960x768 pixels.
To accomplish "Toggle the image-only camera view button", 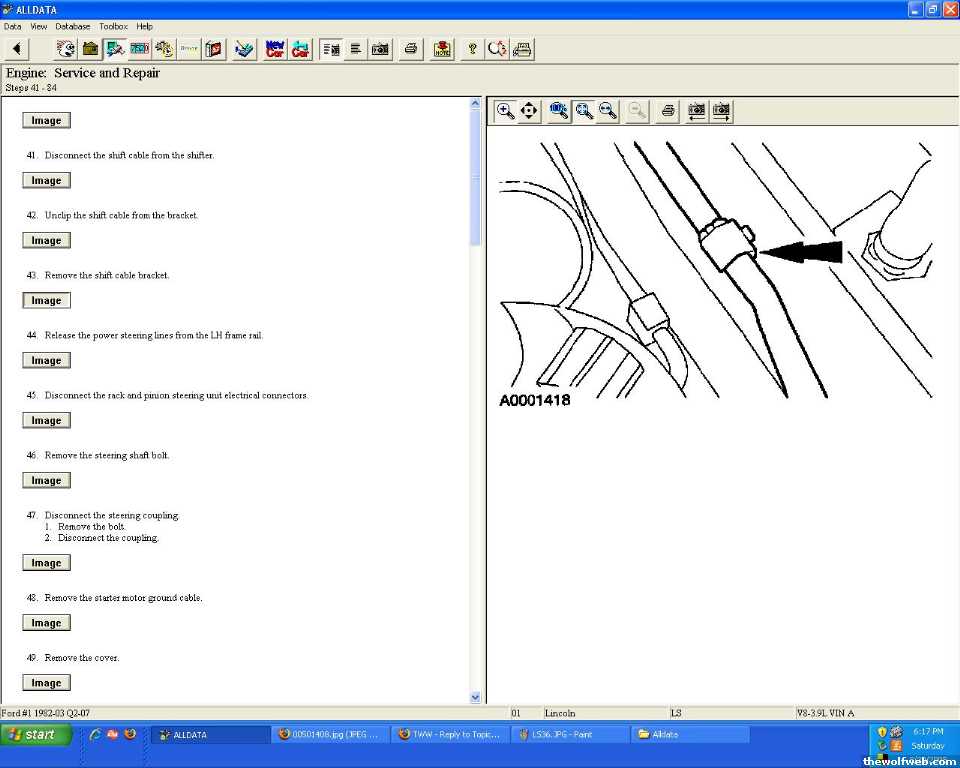I will tap(380, 49).
